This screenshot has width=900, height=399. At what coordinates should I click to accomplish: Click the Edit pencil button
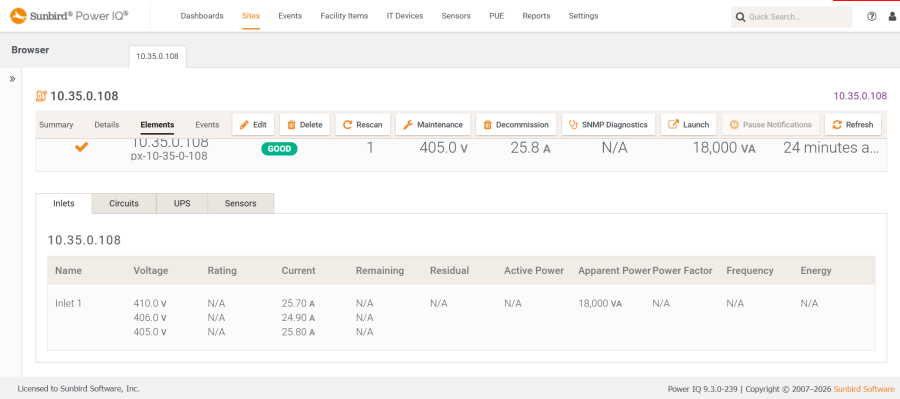pyautogui.click(x=253, y=125)
